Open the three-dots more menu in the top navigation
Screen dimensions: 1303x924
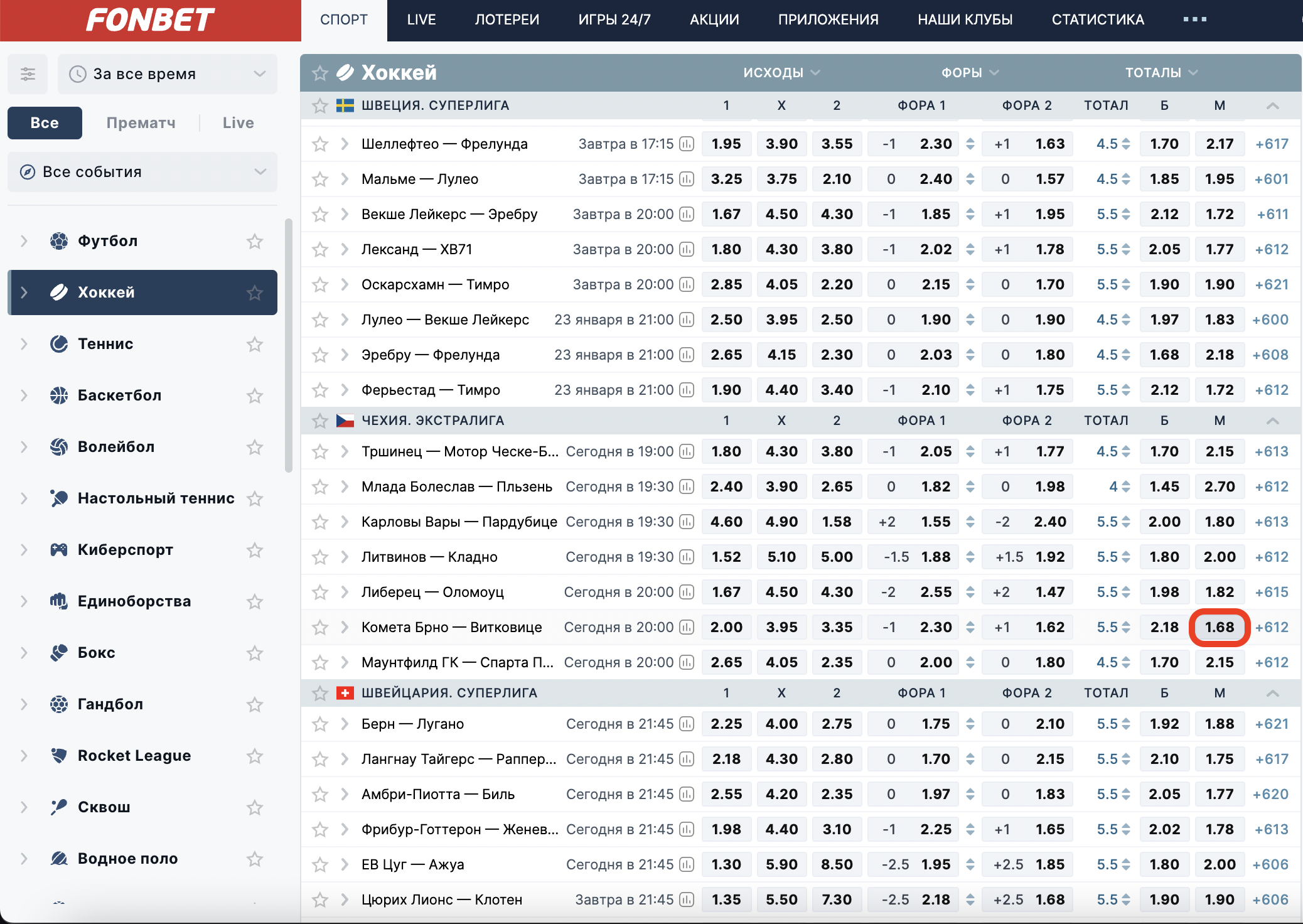click(x=1194, y=19)
